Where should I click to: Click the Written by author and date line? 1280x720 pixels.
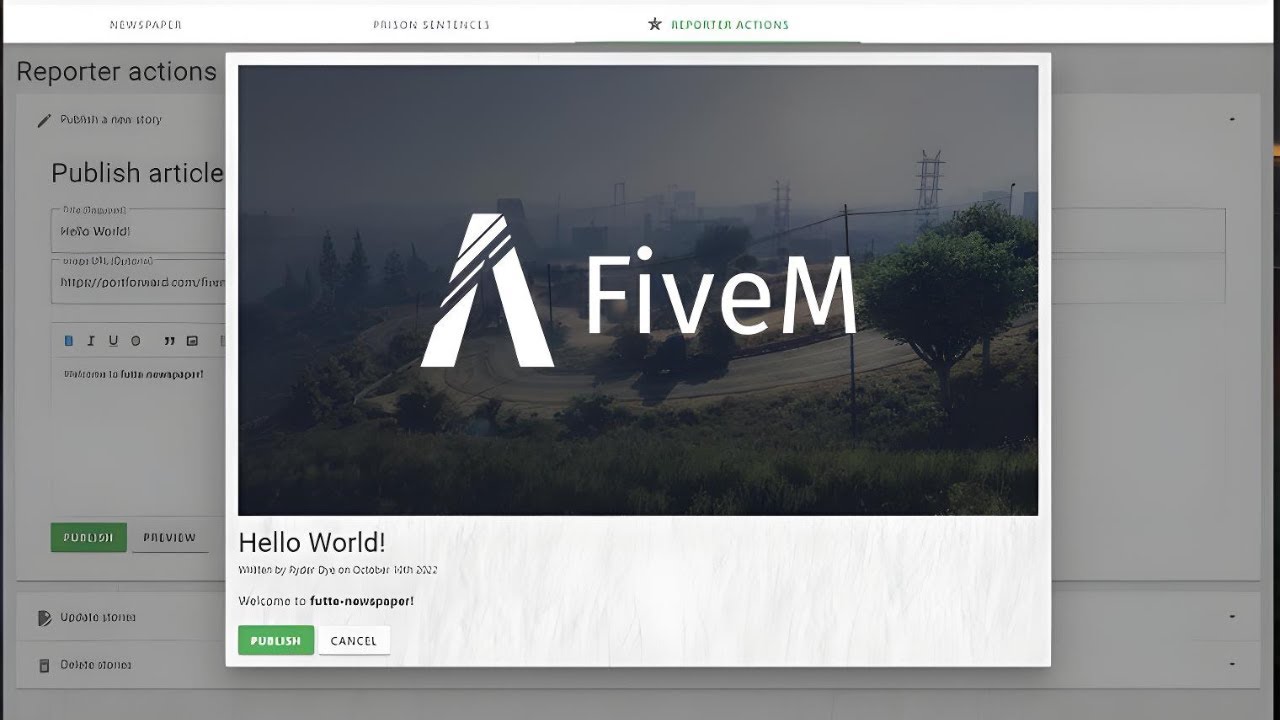tap(338, 570)
